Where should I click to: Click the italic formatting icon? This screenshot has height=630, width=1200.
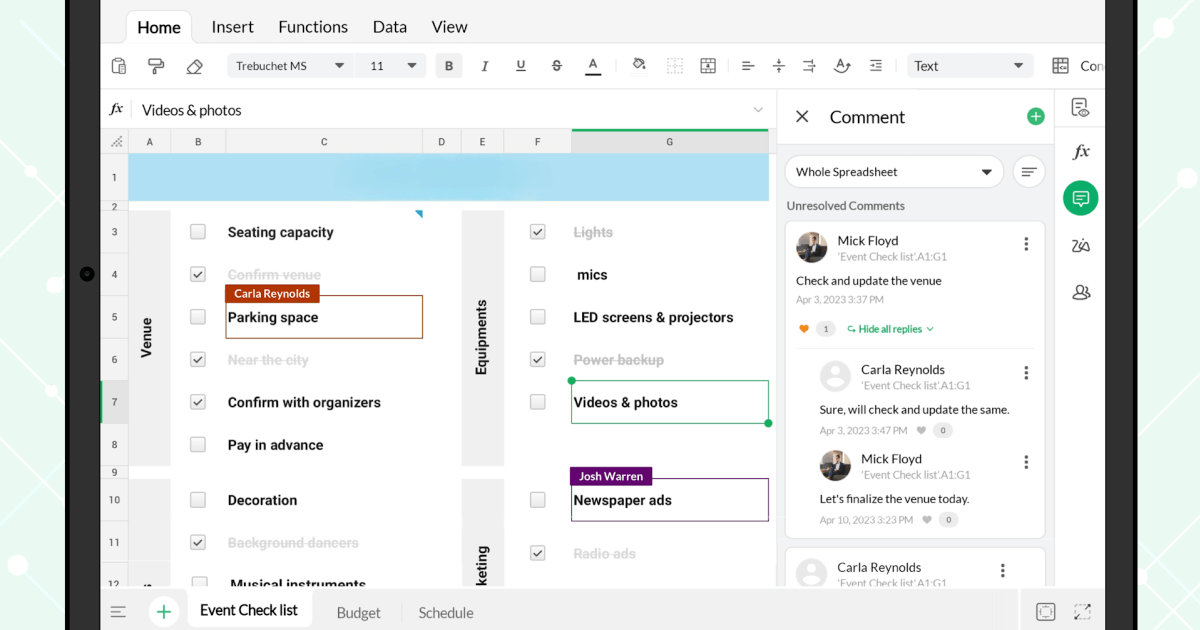pyautogui.click(x=484, y=65)
